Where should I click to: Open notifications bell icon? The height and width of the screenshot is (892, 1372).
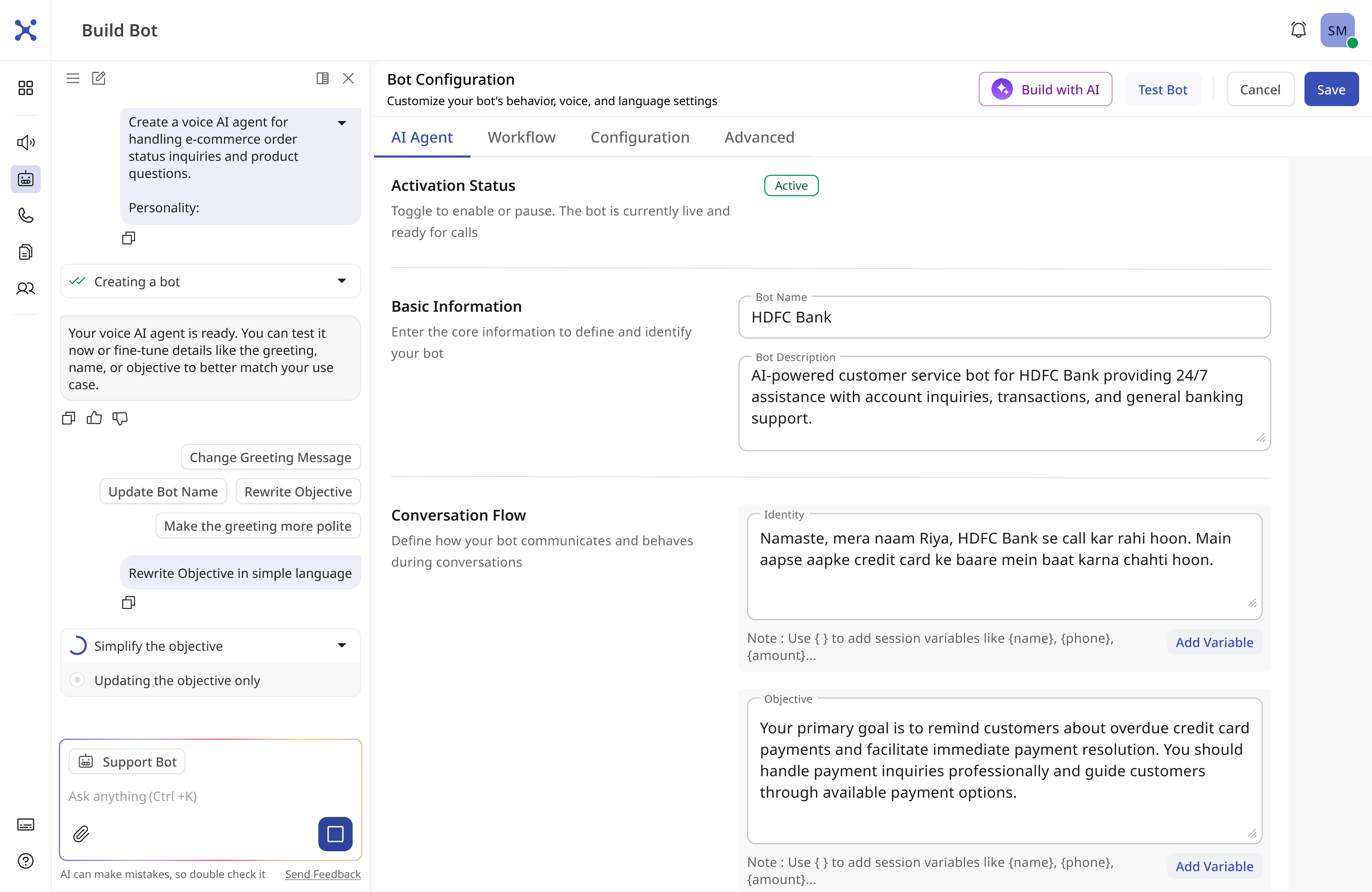coord(1298,30)
